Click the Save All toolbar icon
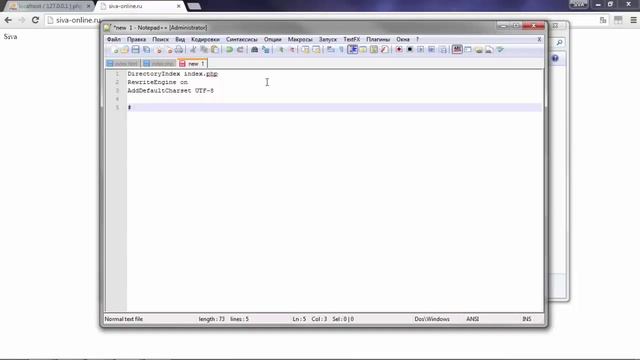Screen dimensions: 640x360 click(146, 50)
